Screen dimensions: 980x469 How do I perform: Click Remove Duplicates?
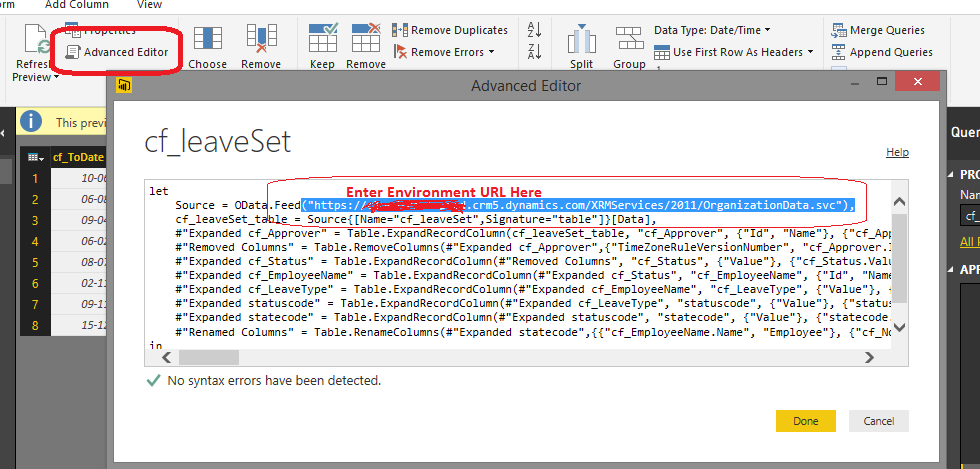click(450, 30)
